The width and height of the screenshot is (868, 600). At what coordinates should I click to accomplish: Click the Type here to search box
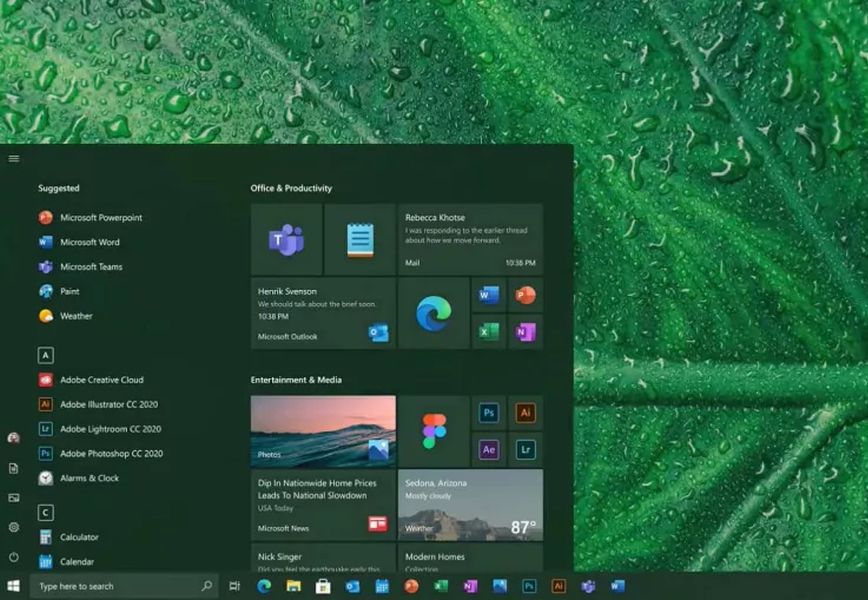[x=123, y=586]
